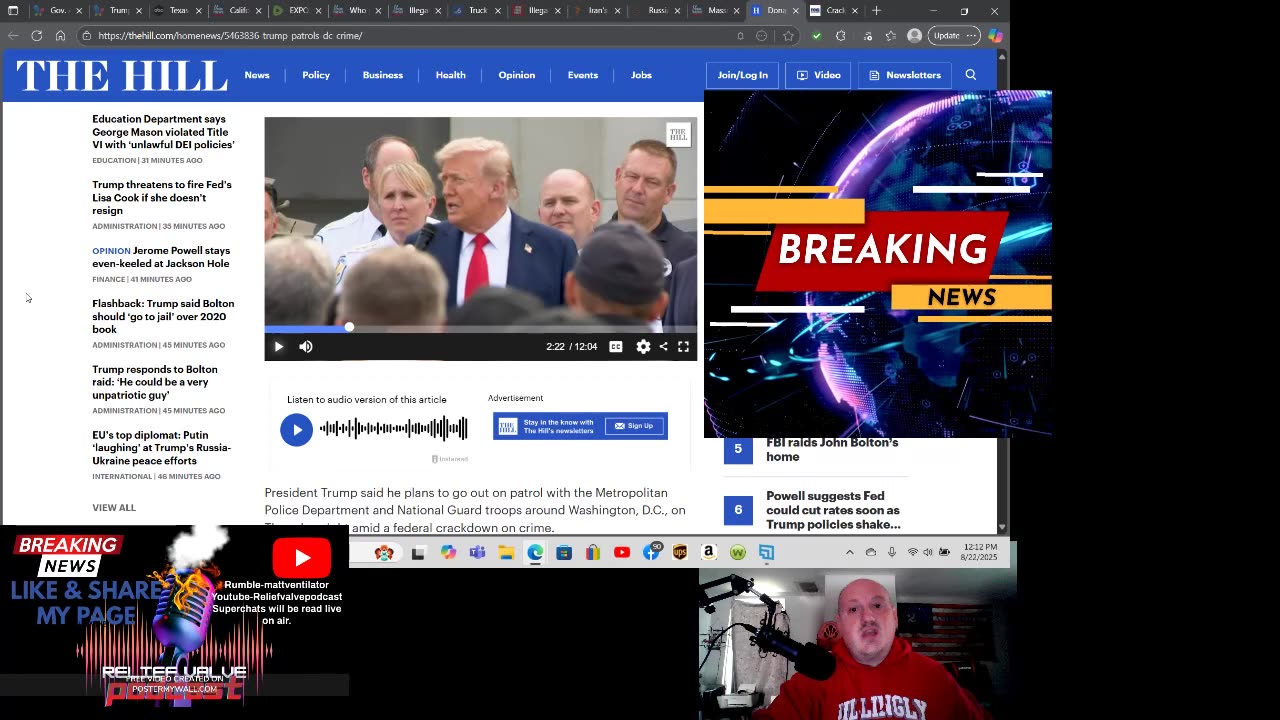The height and width of the screenshot is (720, 1280).
Task: Open Copilot from the taskbar
Action: pos(448,553)
